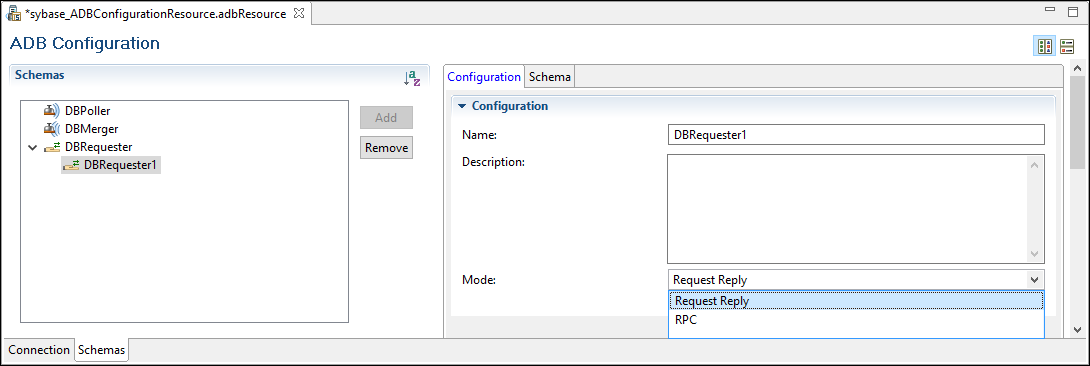Click the alphabetical sort icon in Schemas
The height and width of the screenshot is (366, 1090).
click(x=412, y=78)
